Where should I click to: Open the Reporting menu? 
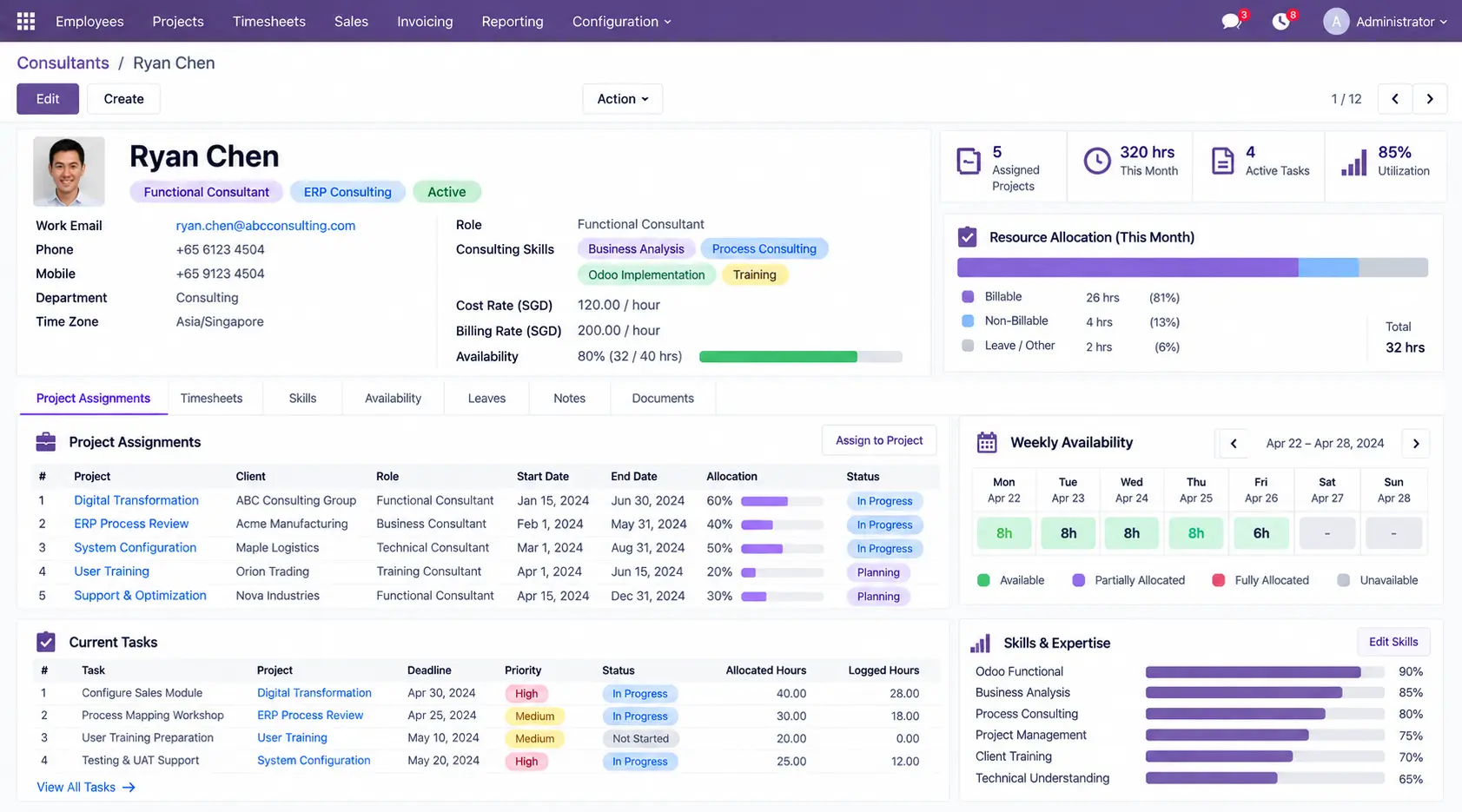[513, 21]
